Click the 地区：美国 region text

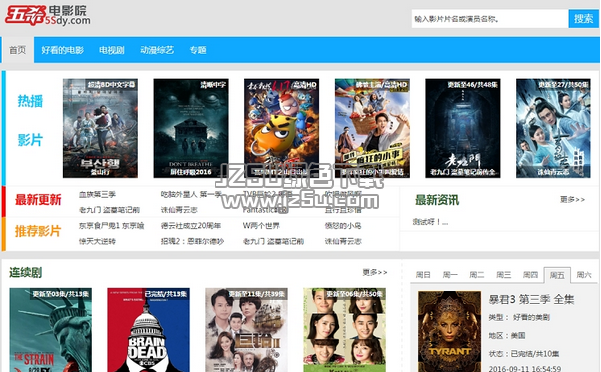[507, 336]
